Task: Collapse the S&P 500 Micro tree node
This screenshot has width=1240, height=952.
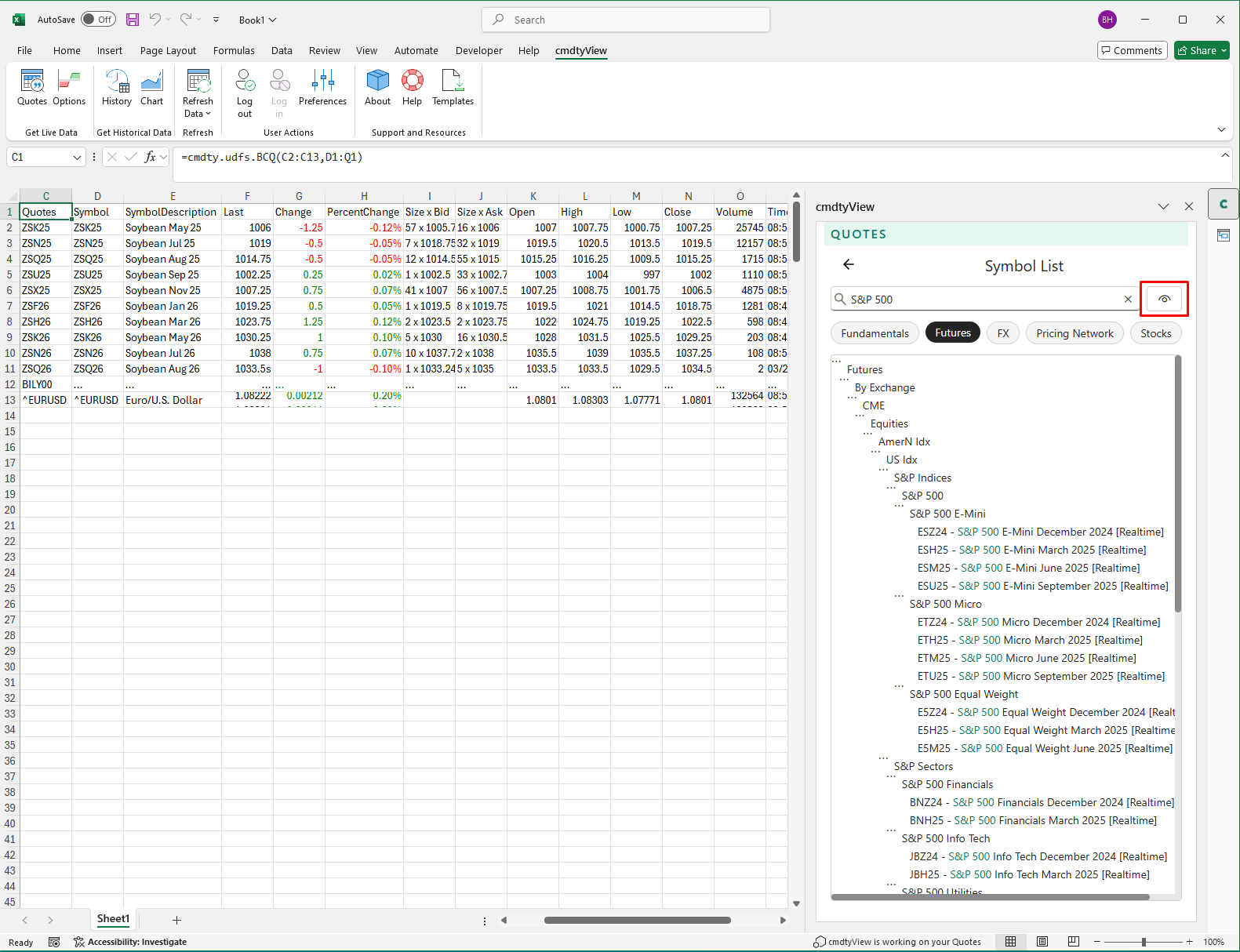Action: [x=899, y=595]
